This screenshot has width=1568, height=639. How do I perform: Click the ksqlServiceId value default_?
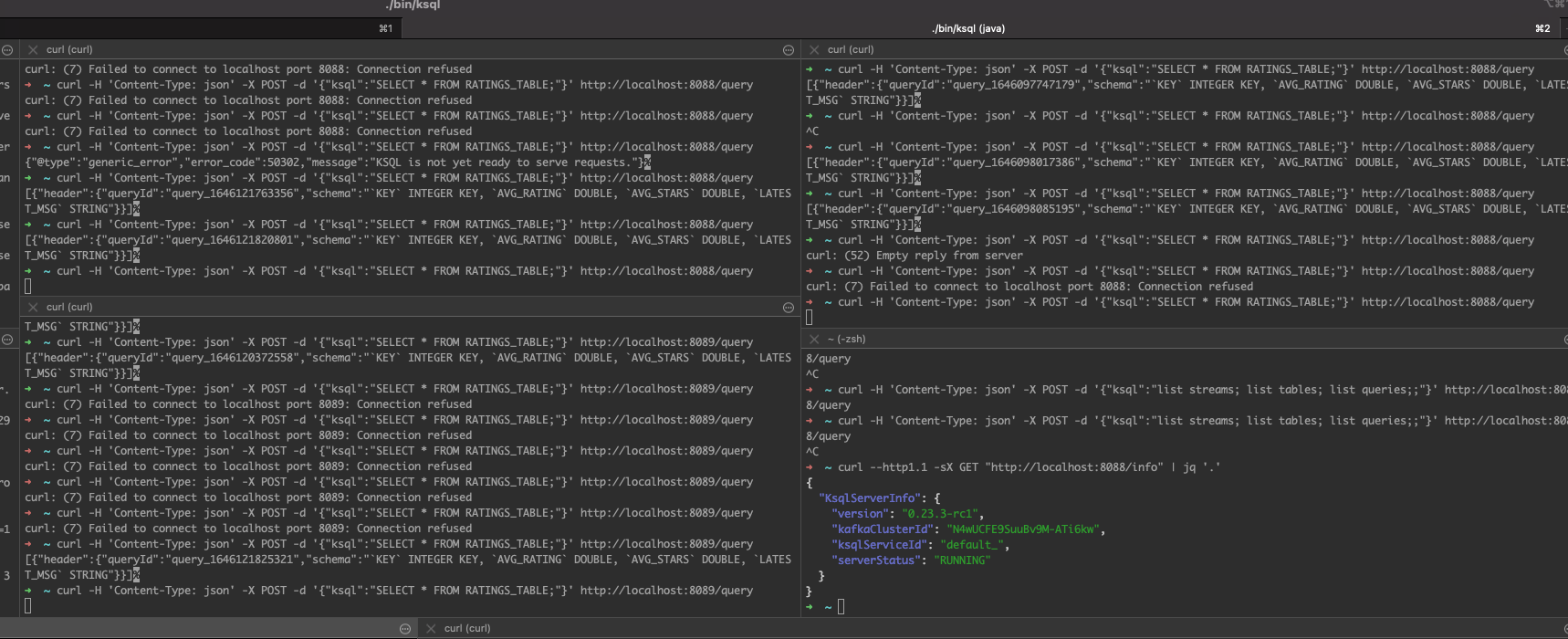[972, 545]
